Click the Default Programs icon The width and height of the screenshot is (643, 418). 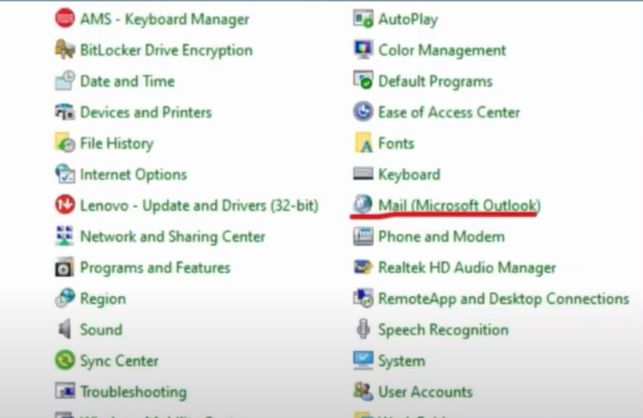(x=363, y=81)
